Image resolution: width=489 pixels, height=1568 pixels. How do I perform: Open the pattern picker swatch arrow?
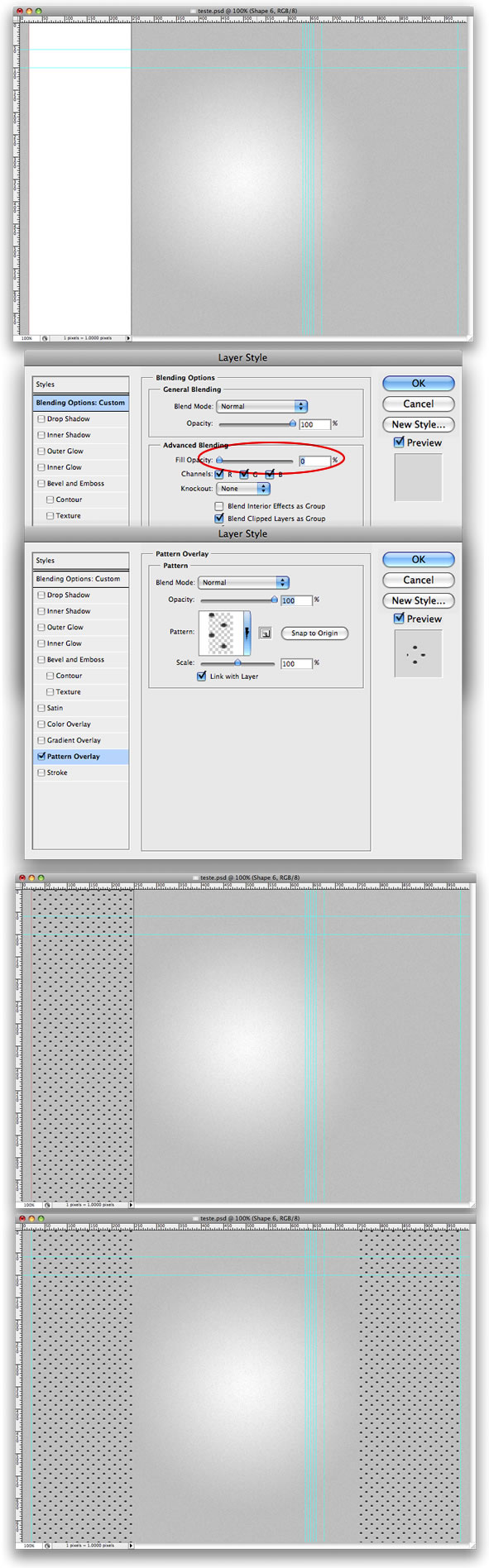pyautogui.click(x=247, y=633)
